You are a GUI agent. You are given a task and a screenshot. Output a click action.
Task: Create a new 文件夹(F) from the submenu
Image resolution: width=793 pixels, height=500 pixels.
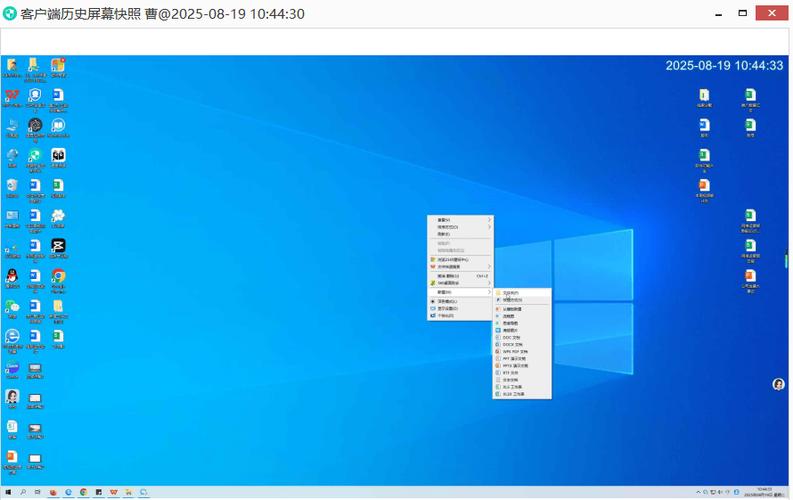[x=522, y=293]
